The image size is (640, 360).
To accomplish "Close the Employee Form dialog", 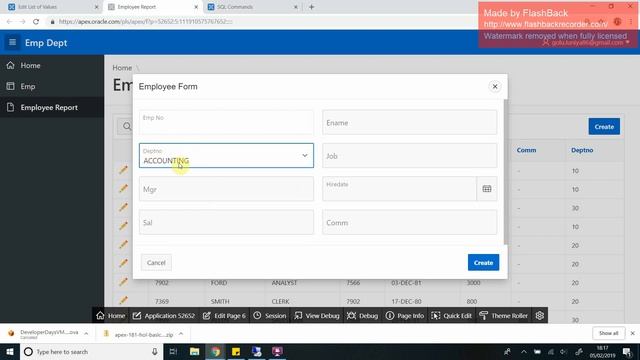I will pos(495,87).
